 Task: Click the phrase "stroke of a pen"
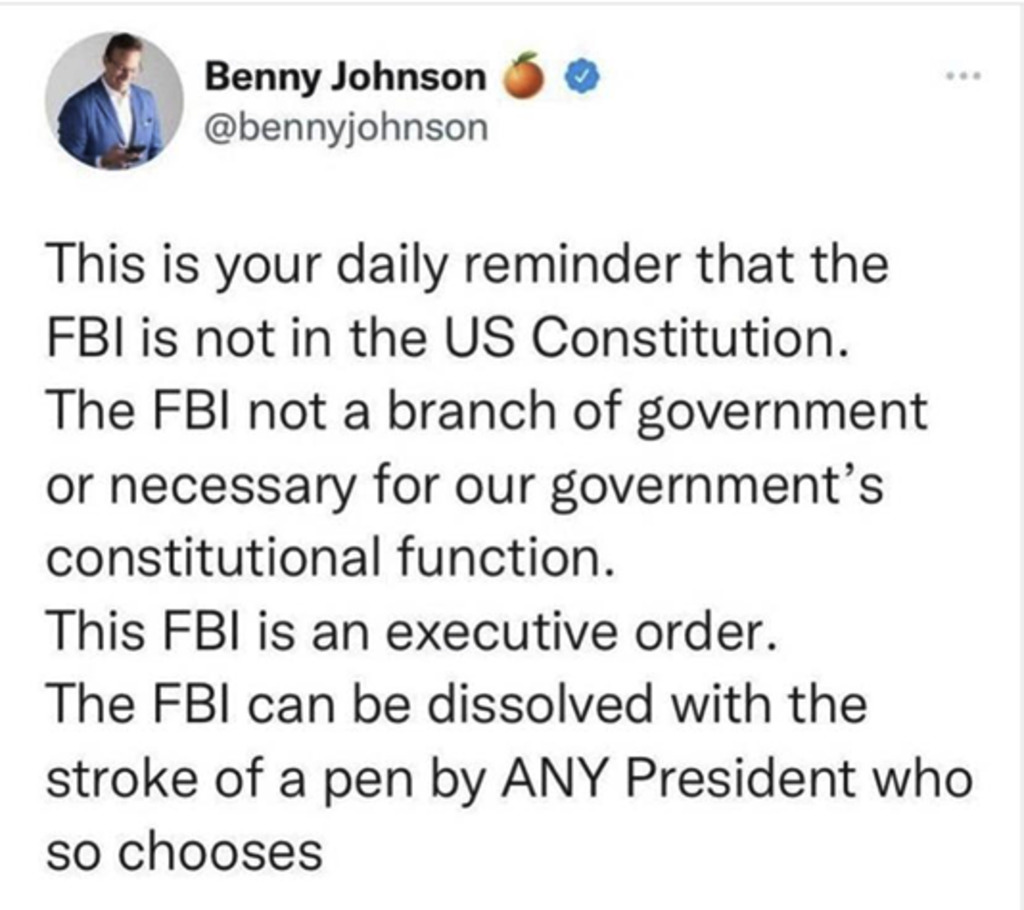[x=231, y=781]
